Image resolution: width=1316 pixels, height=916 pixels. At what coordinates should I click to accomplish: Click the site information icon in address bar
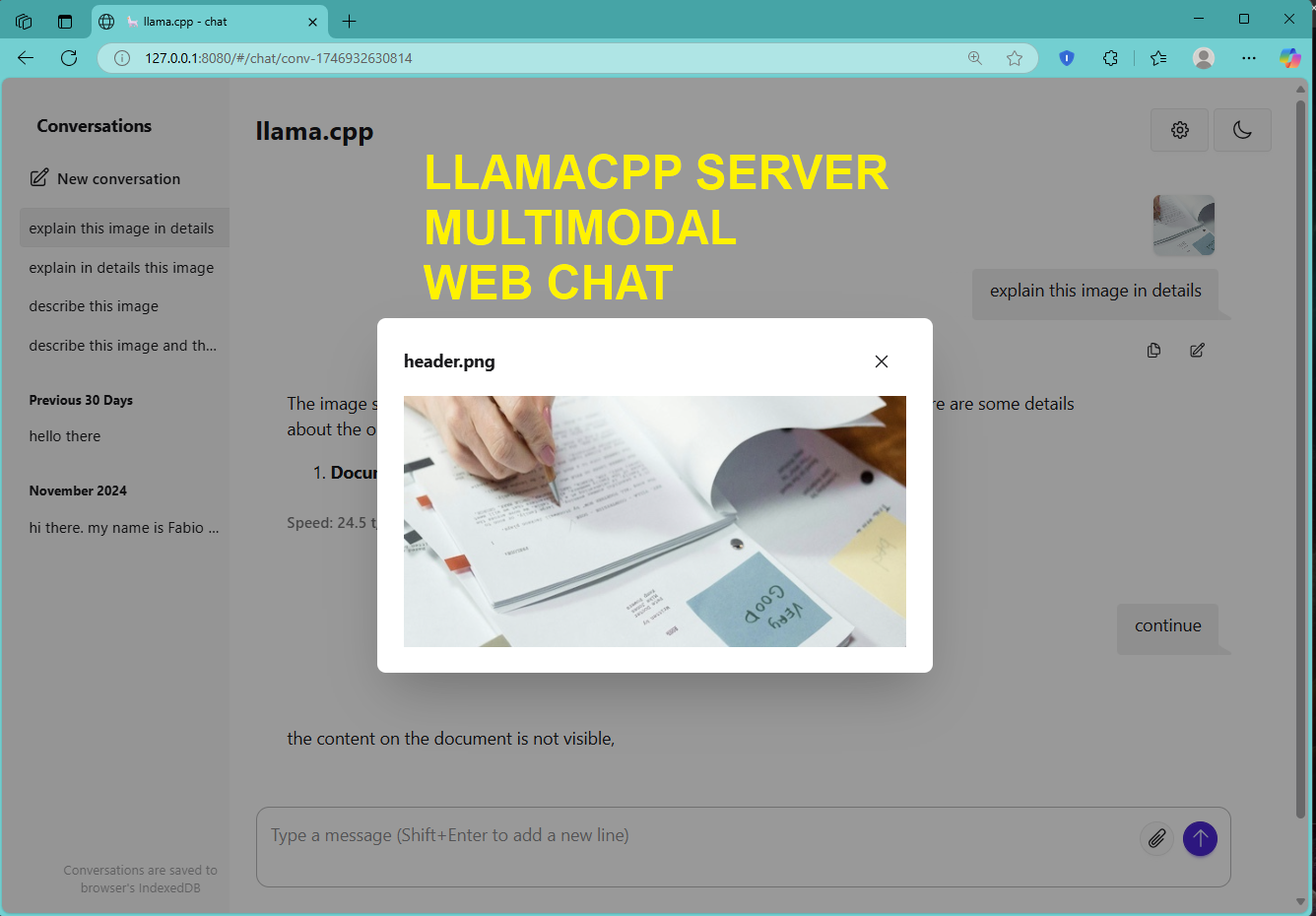(x=122, y=58)
